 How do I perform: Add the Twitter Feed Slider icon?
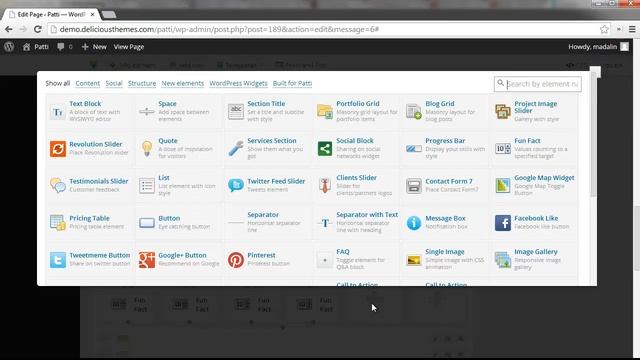[x=236, y=185]
